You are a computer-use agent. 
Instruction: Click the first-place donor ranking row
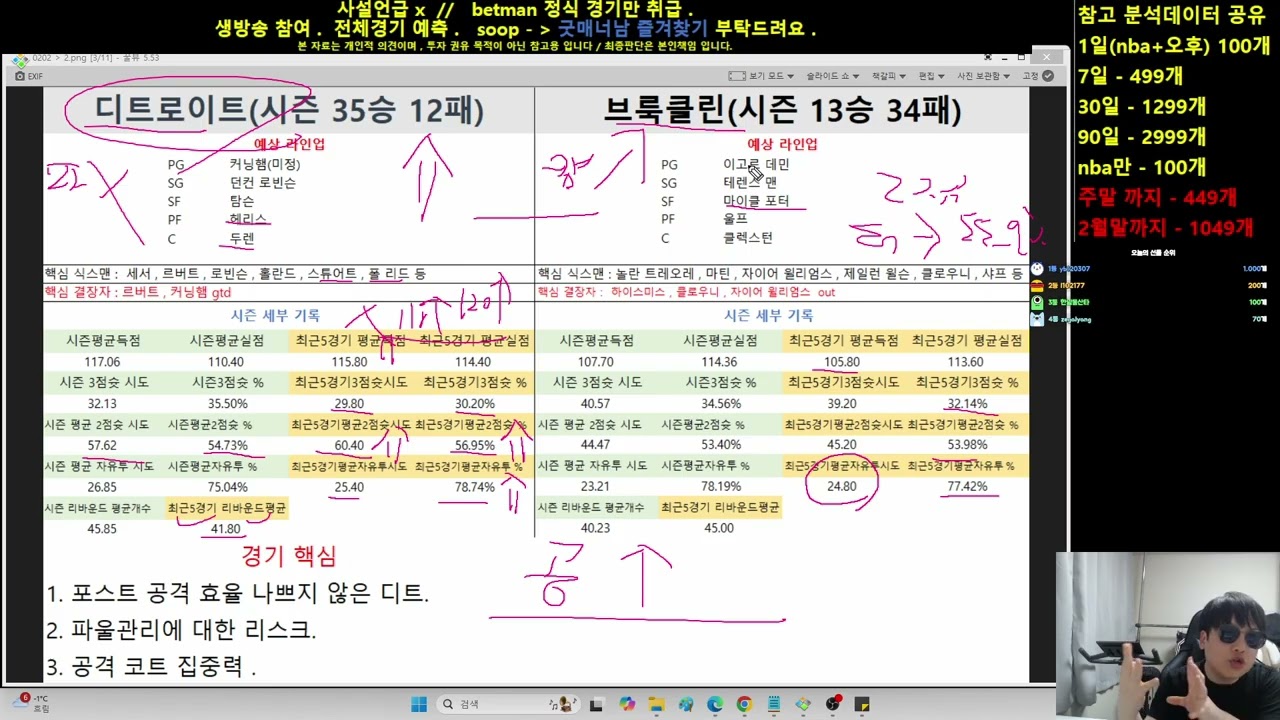point(1150,269)
